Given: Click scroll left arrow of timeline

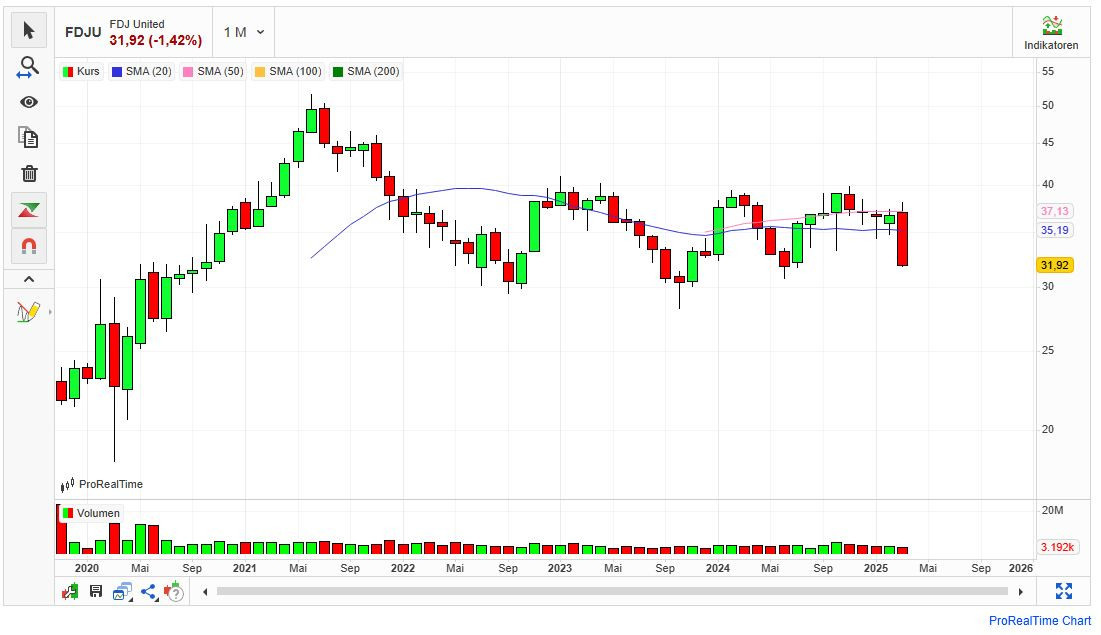Looking at the screenshot, I should coord(205,592).
